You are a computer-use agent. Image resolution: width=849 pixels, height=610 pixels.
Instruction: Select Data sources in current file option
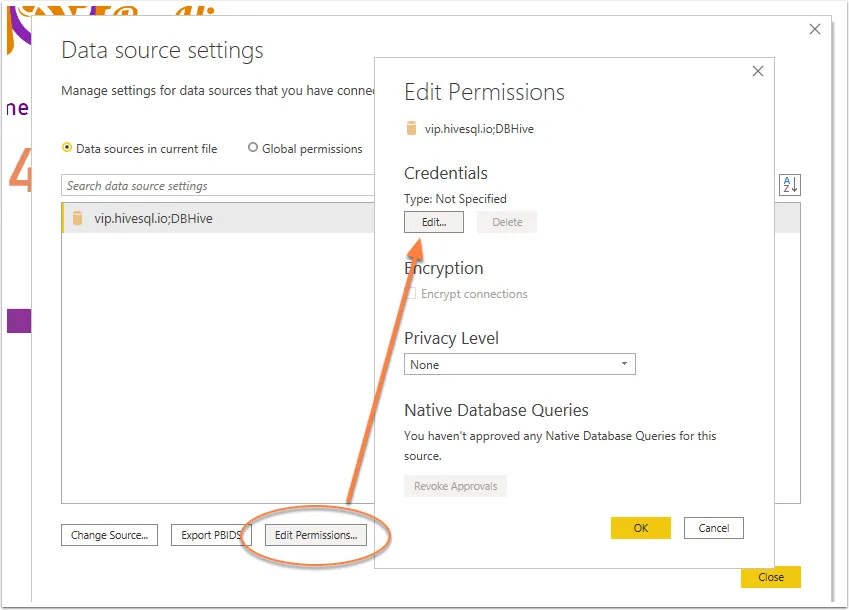click(x=140, y=148)
